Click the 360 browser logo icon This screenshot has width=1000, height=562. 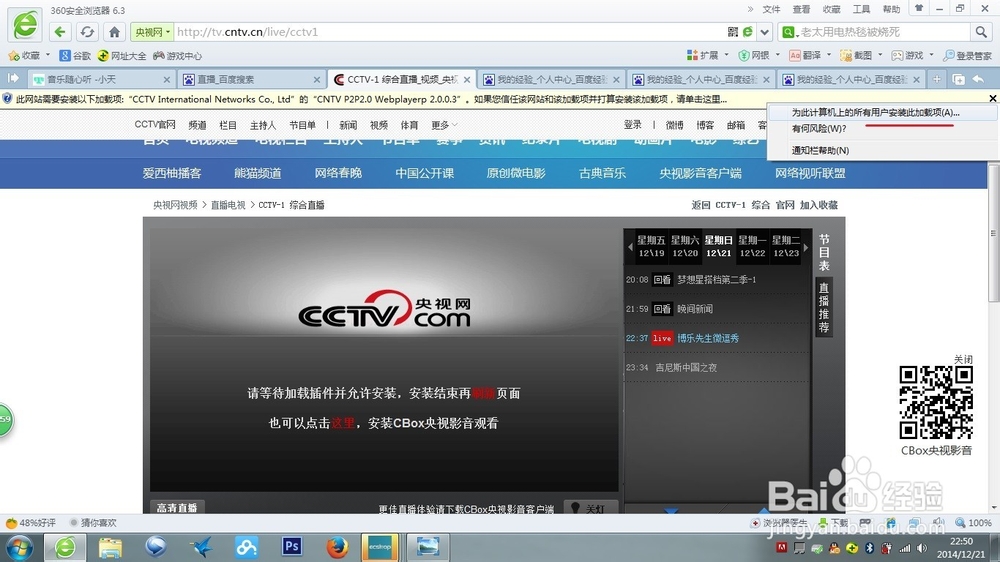pyautogui.click(x=26, y=26)
